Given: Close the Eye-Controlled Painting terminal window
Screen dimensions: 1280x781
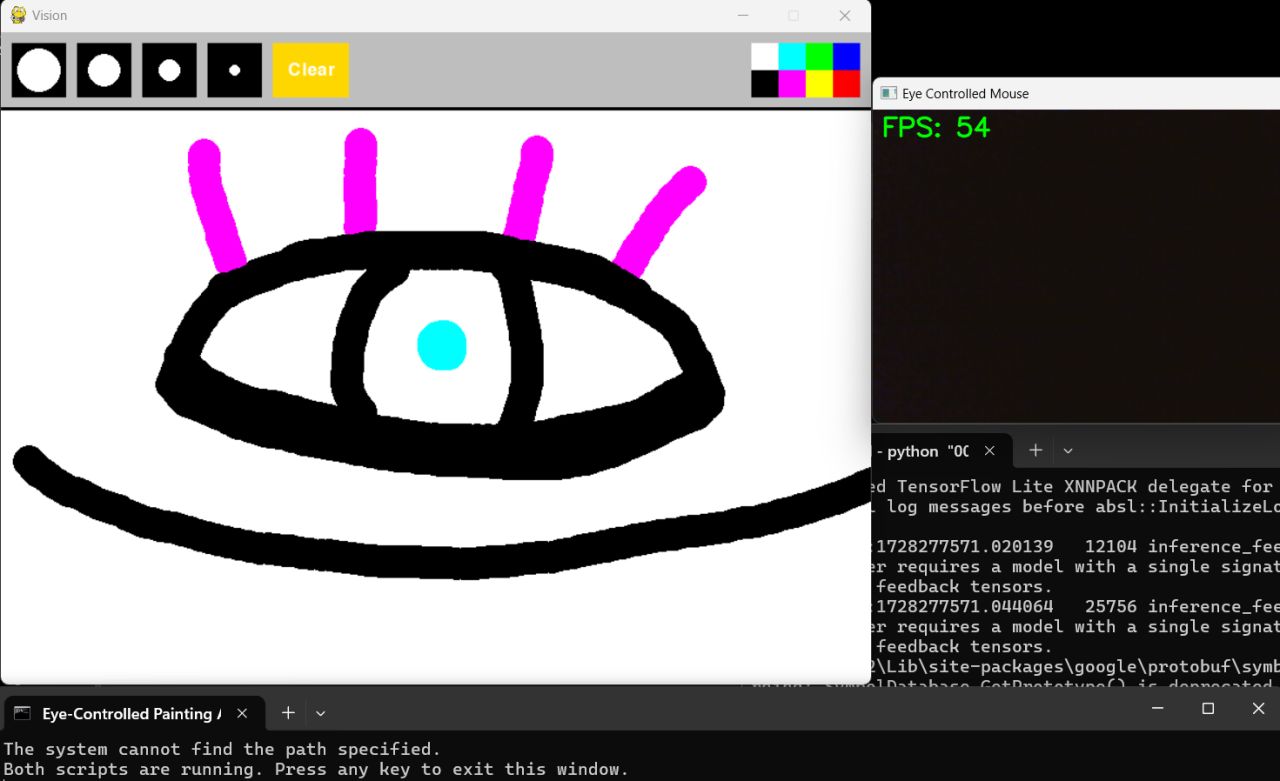Looking at the screenshot, I should 1258,708.
